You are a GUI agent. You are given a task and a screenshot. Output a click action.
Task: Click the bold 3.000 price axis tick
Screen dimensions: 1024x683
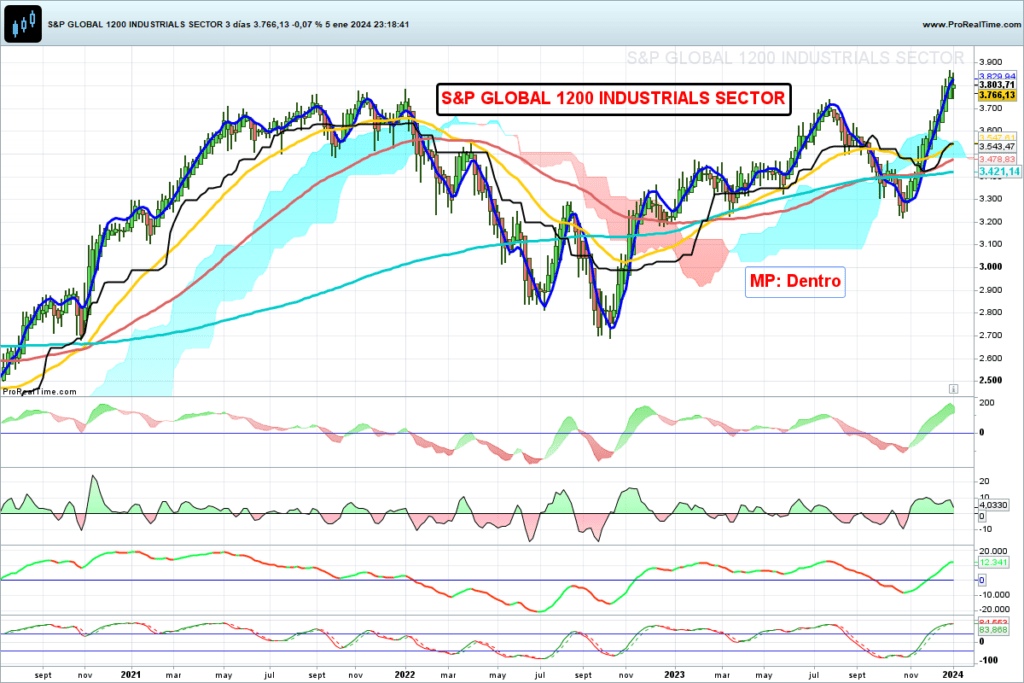pos(991,266)
